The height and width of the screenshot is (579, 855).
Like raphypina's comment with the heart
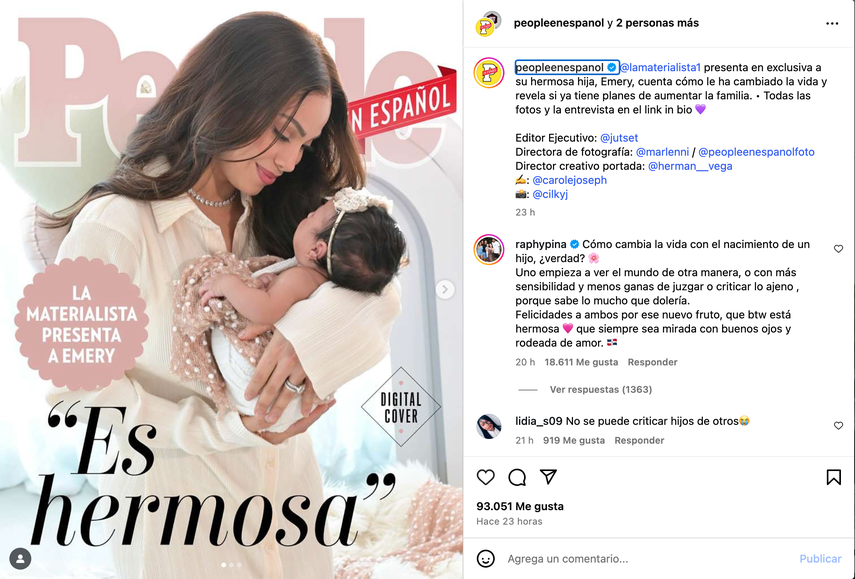838,249
